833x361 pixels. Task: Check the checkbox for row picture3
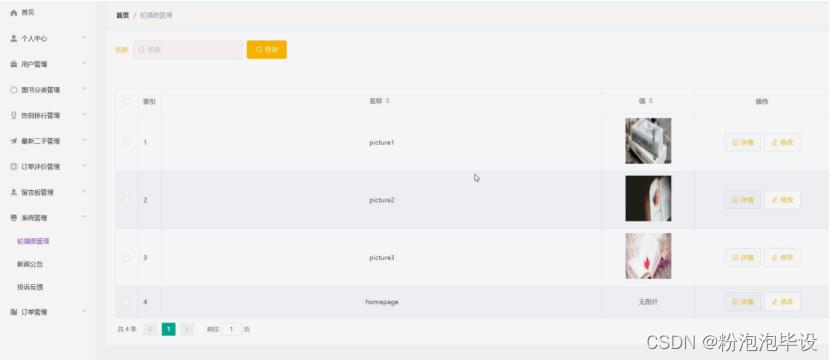coord(126,257)
